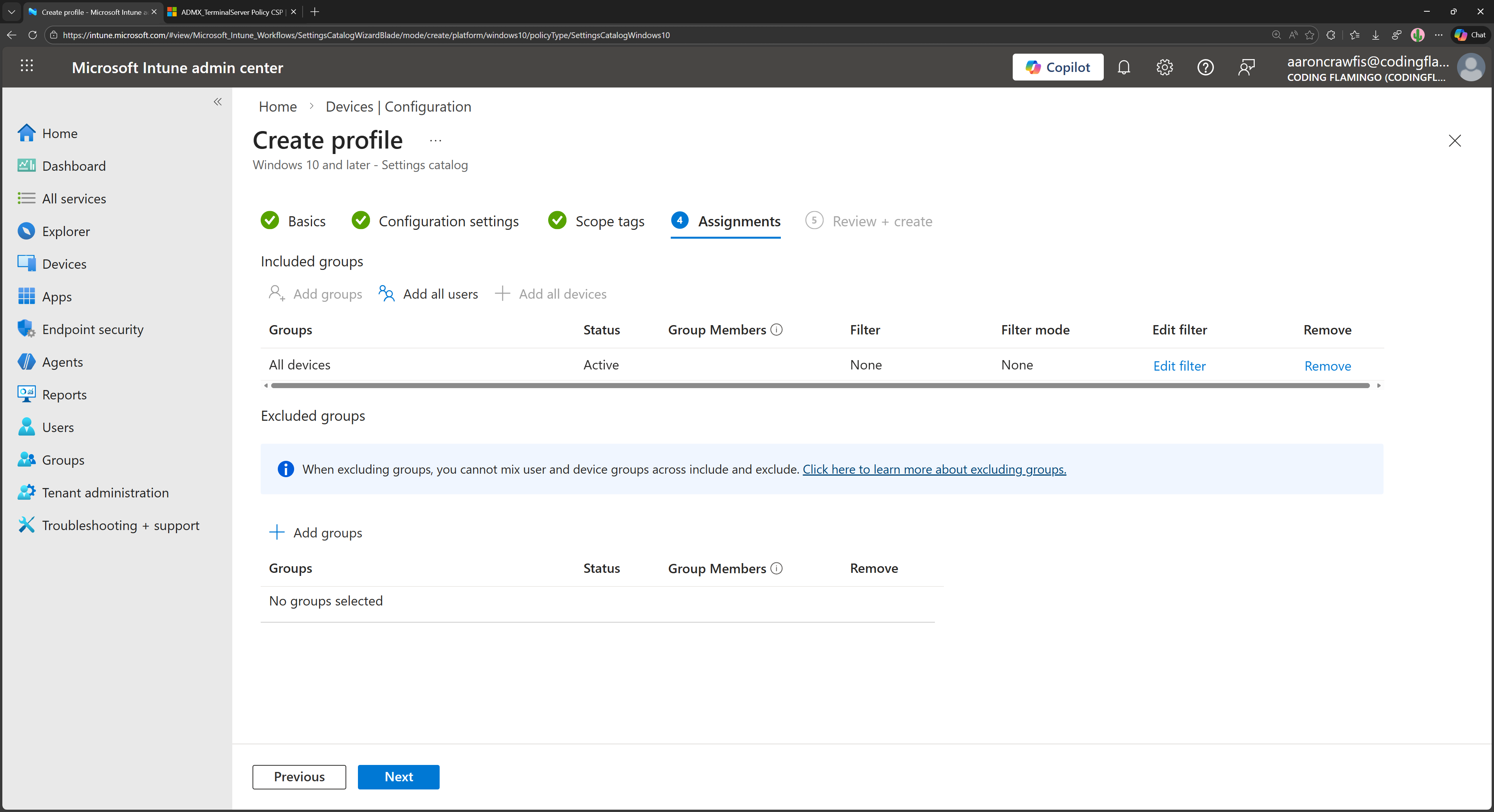
Task: Open the feedback panel
Action: (1246, 66)
